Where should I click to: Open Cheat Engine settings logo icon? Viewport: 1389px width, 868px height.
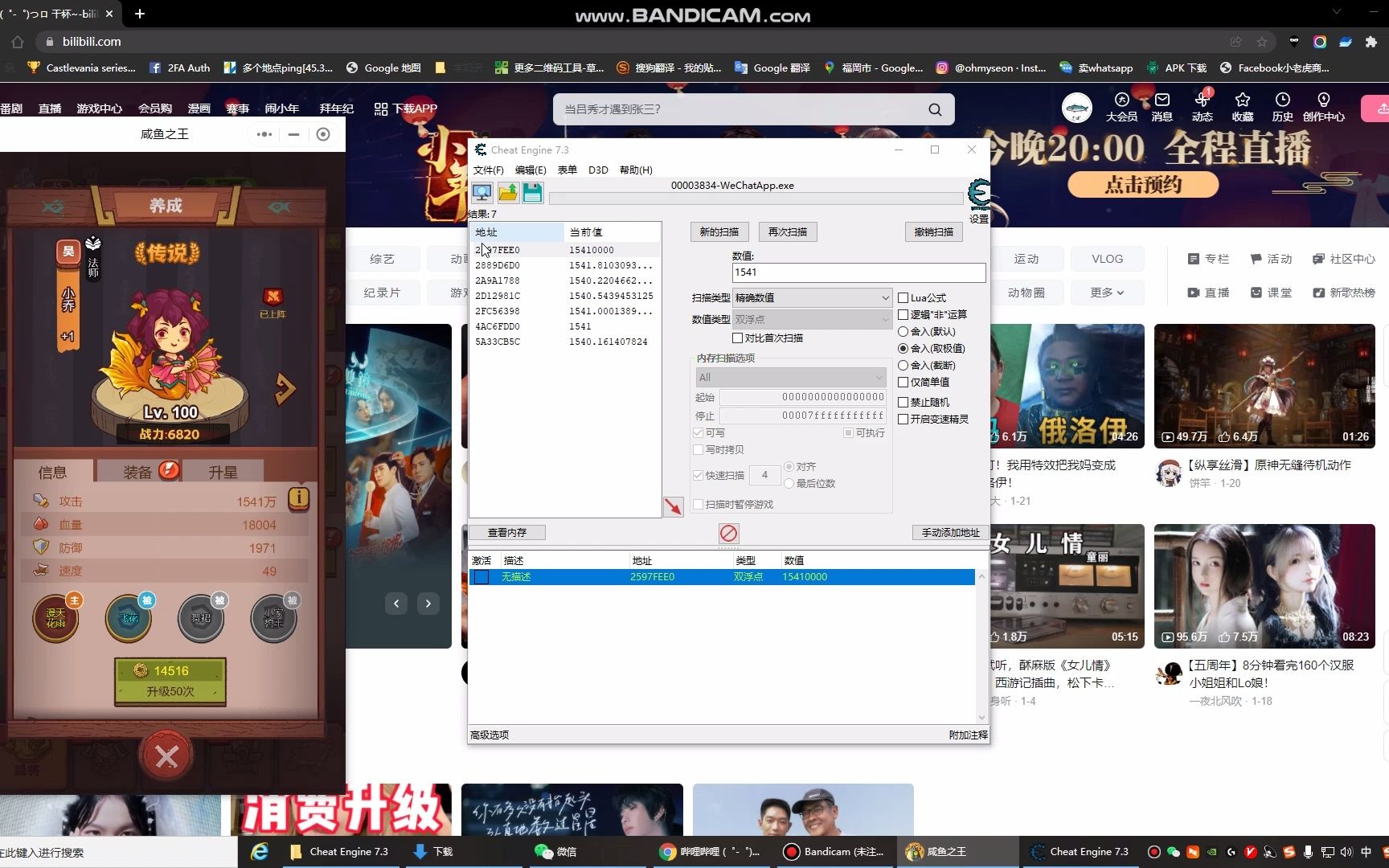[978, 195]
